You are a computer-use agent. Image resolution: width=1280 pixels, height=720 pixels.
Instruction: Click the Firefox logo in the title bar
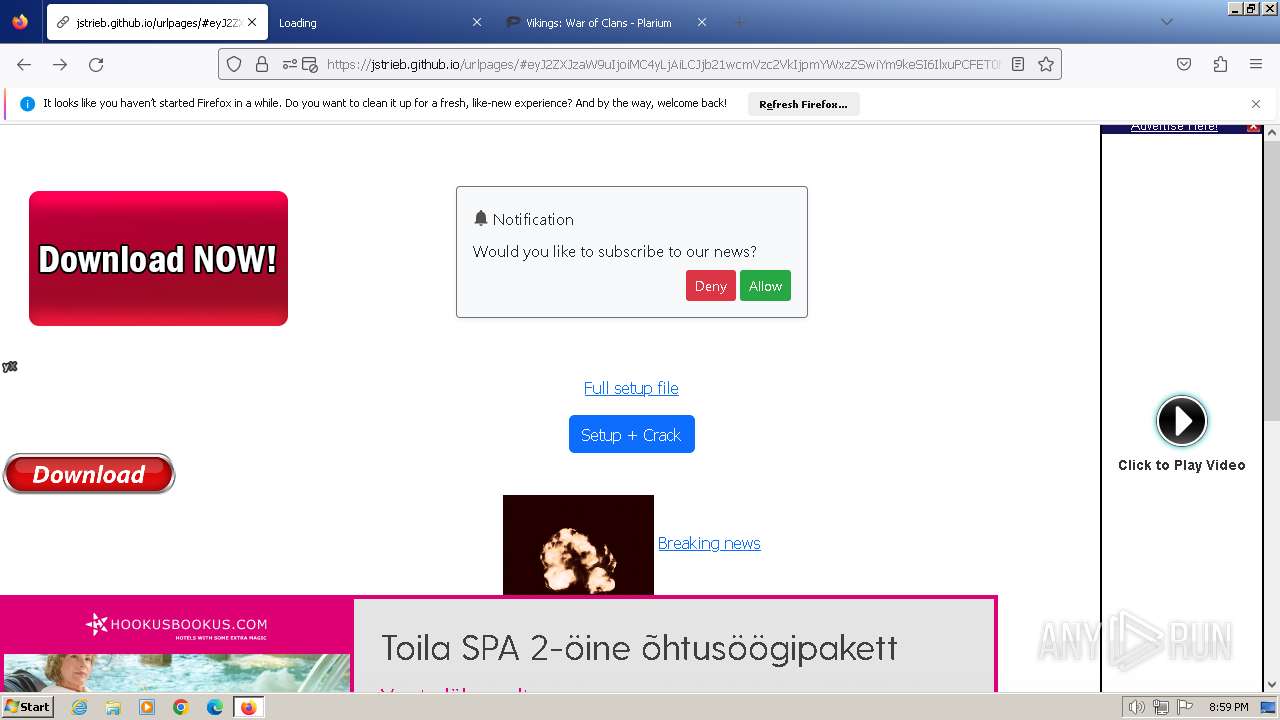(x=20, y=22)
